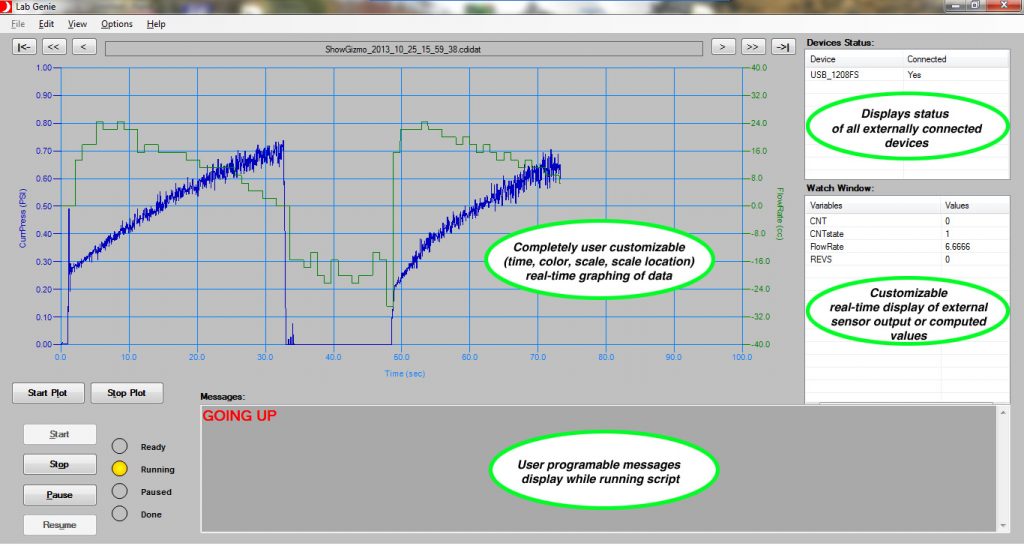Viewport: 1024px width, 546px height.
Task: Step back one page with < button
Action: coord(84,47)
